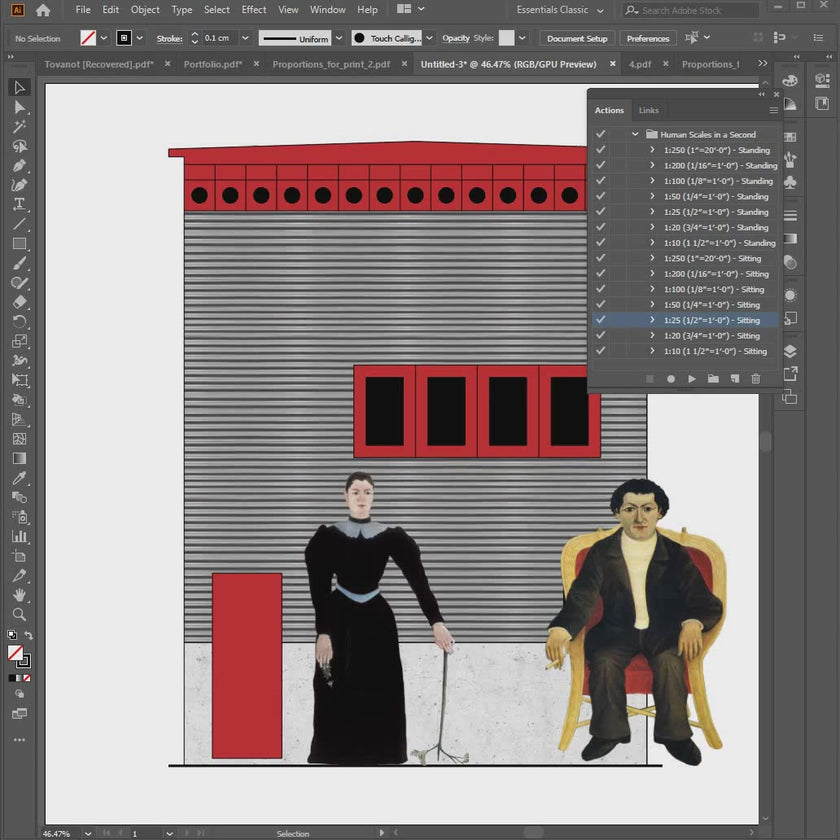The image size is (840, 840).
Task: Collapse the Human Scales in a Second set
Action: tap(635, 134)
